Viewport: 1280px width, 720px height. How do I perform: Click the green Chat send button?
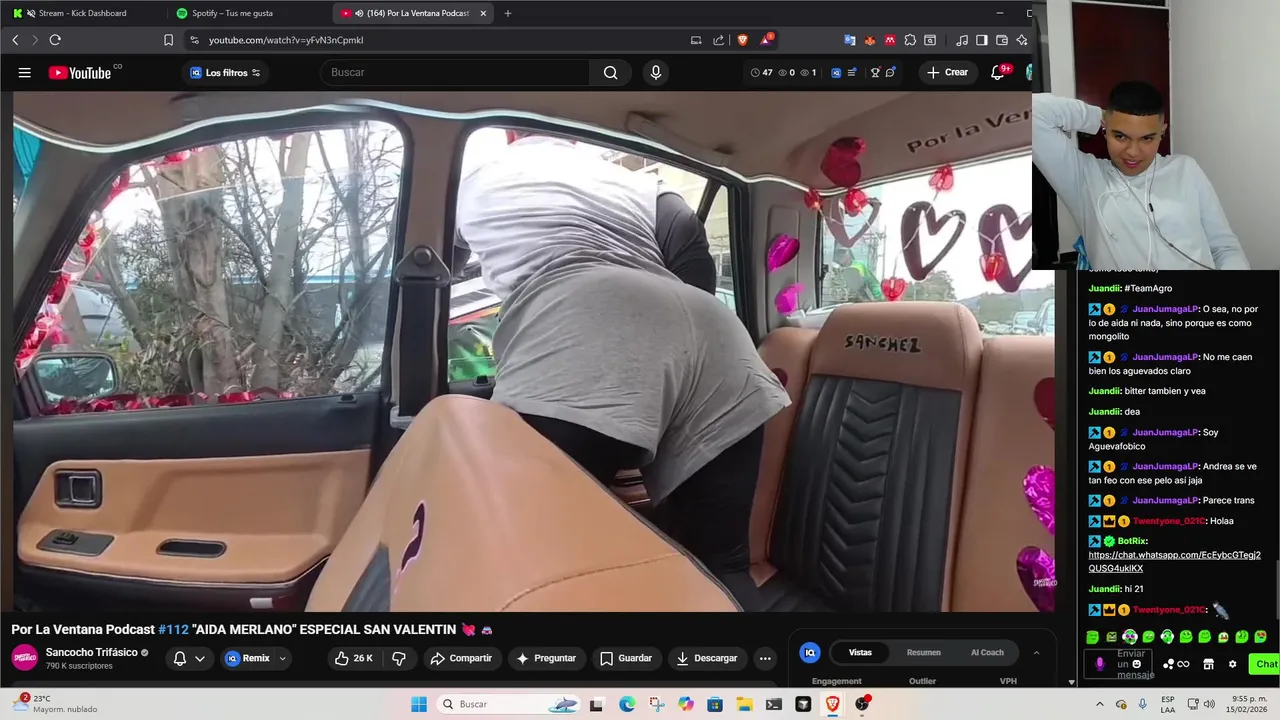(1265, 664)
